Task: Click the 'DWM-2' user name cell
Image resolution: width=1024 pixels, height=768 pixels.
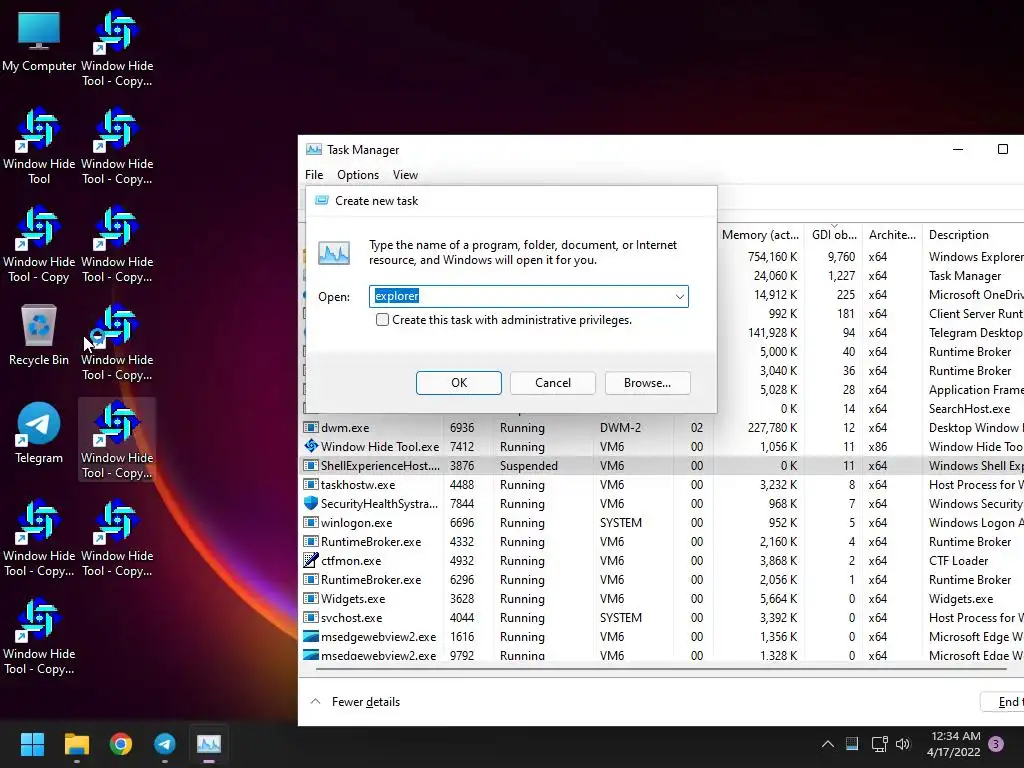Action: 620,428
